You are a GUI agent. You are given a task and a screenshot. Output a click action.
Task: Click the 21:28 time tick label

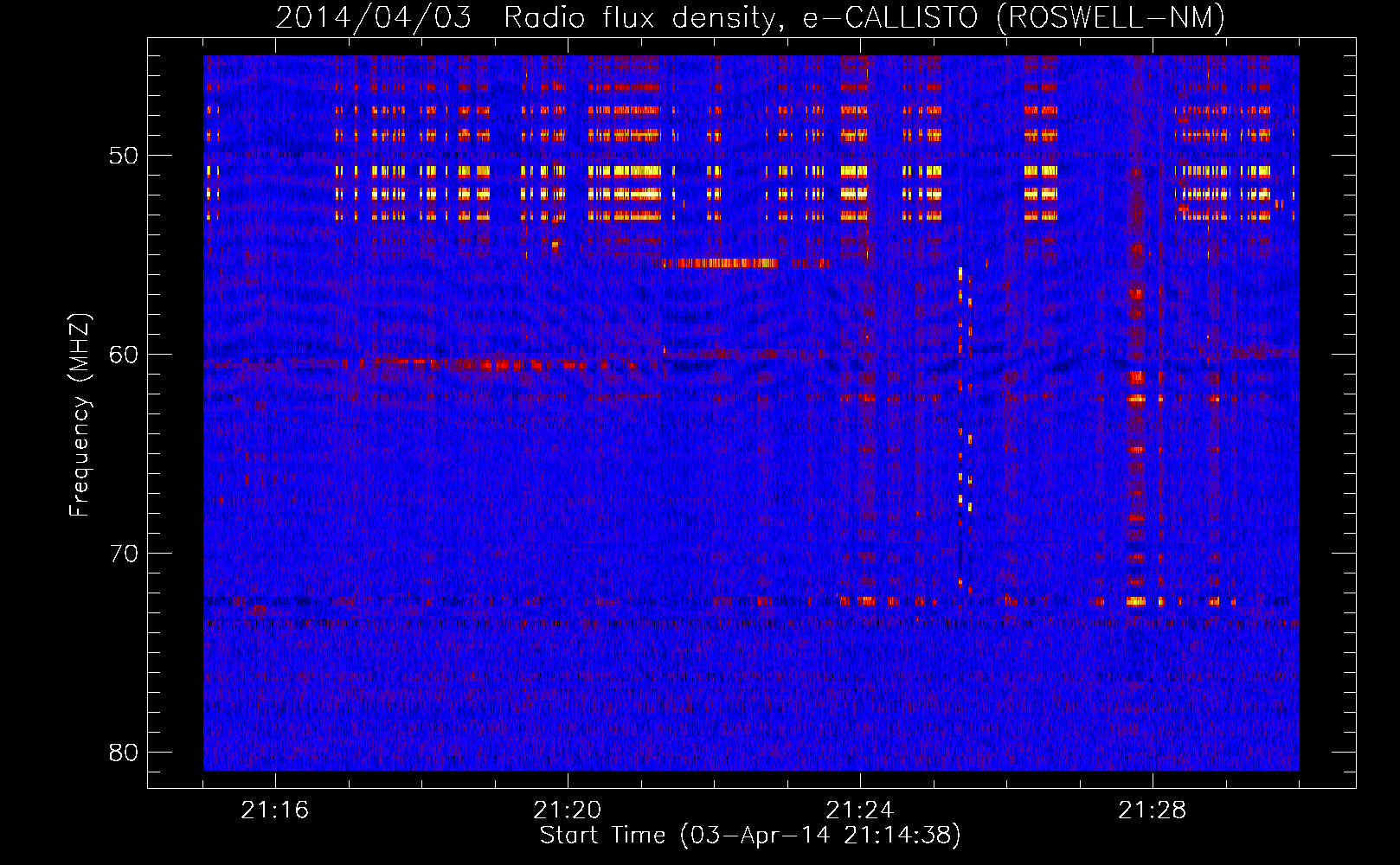1153,811
